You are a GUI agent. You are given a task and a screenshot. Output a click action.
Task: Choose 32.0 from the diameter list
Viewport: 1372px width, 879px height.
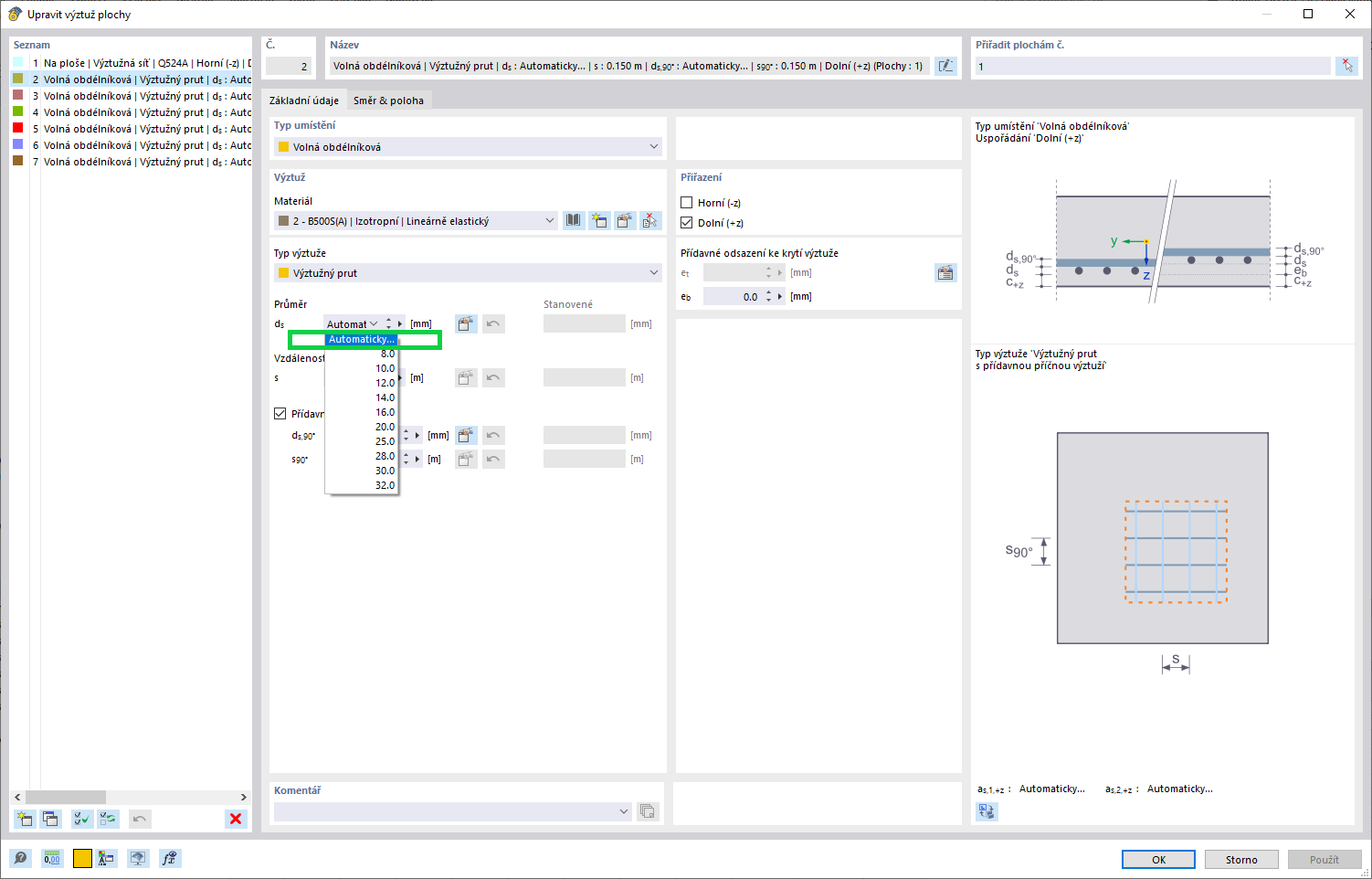[362, 485]
